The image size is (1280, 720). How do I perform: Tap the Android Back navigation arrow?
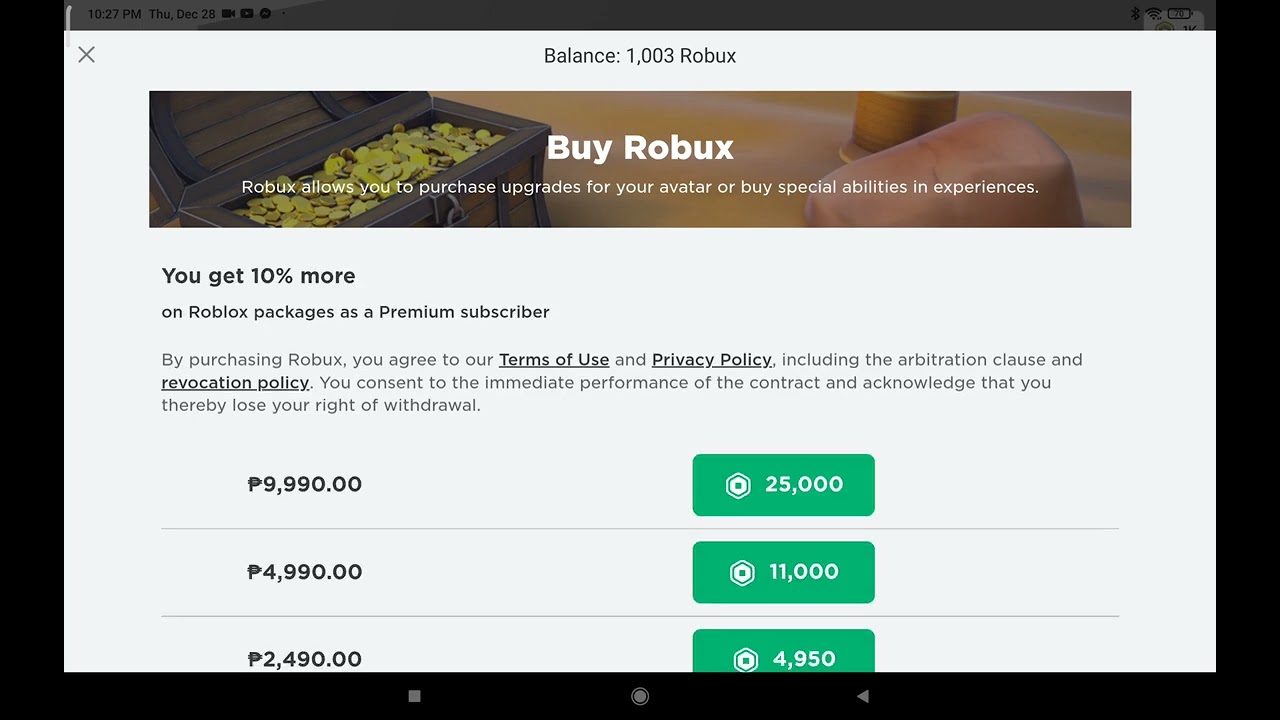tap(863, 696)
